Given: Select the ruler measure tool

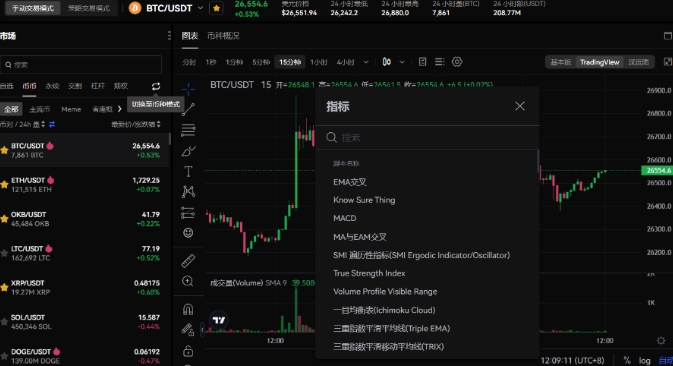Looking at the screenshot, I should click(x=188, y=260).
